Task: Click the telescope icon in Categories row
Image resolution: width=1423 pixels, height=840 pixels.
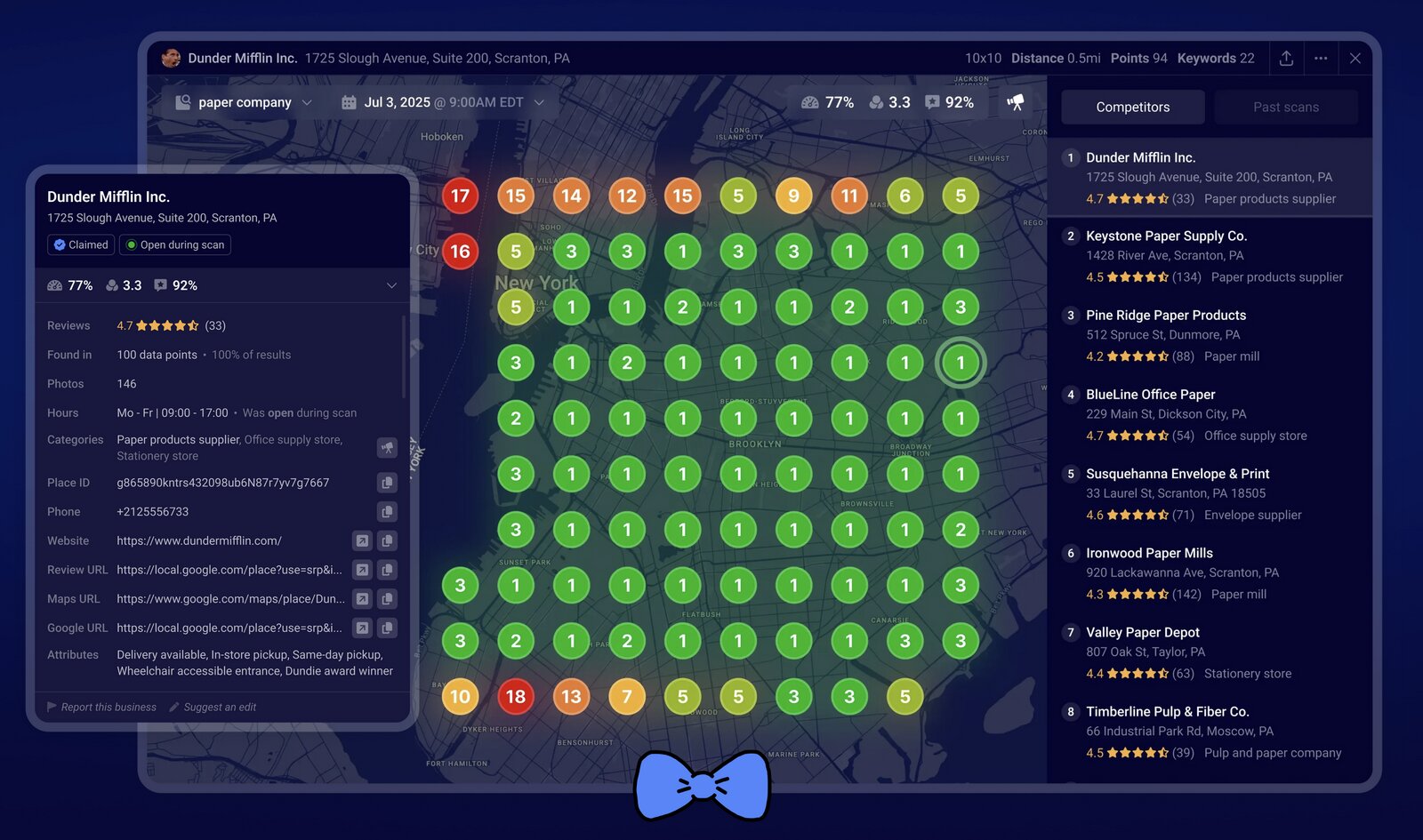Action: [x=387, y=448]
